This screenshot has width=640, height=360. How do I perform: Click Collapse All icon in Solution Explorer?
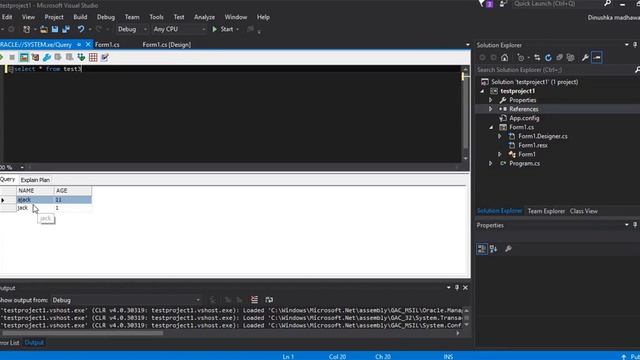(x=559, y=58)
